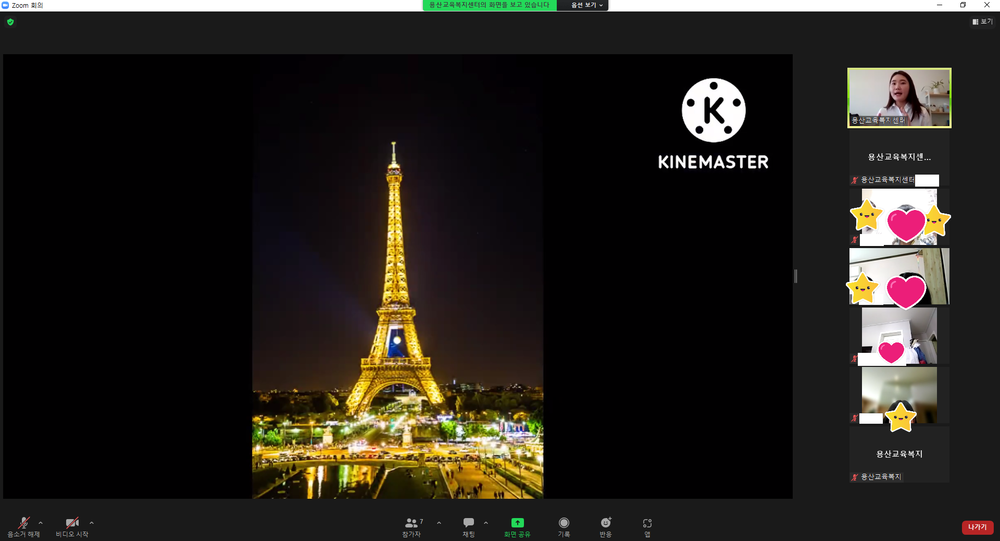
Task: Expand audio options arrow beside microphone
Action: click(x=41, y=523)
